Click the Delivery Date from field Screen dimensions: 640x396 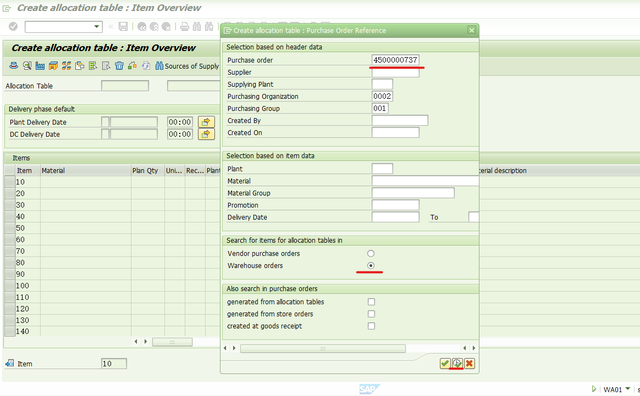(395, 217)
